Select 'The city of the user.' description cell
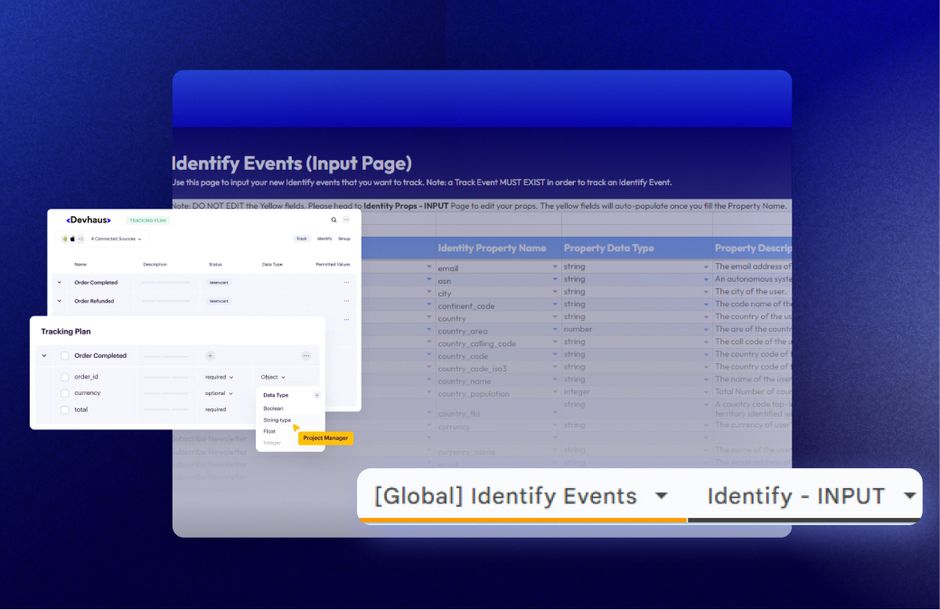 click(x=752, y=292)
